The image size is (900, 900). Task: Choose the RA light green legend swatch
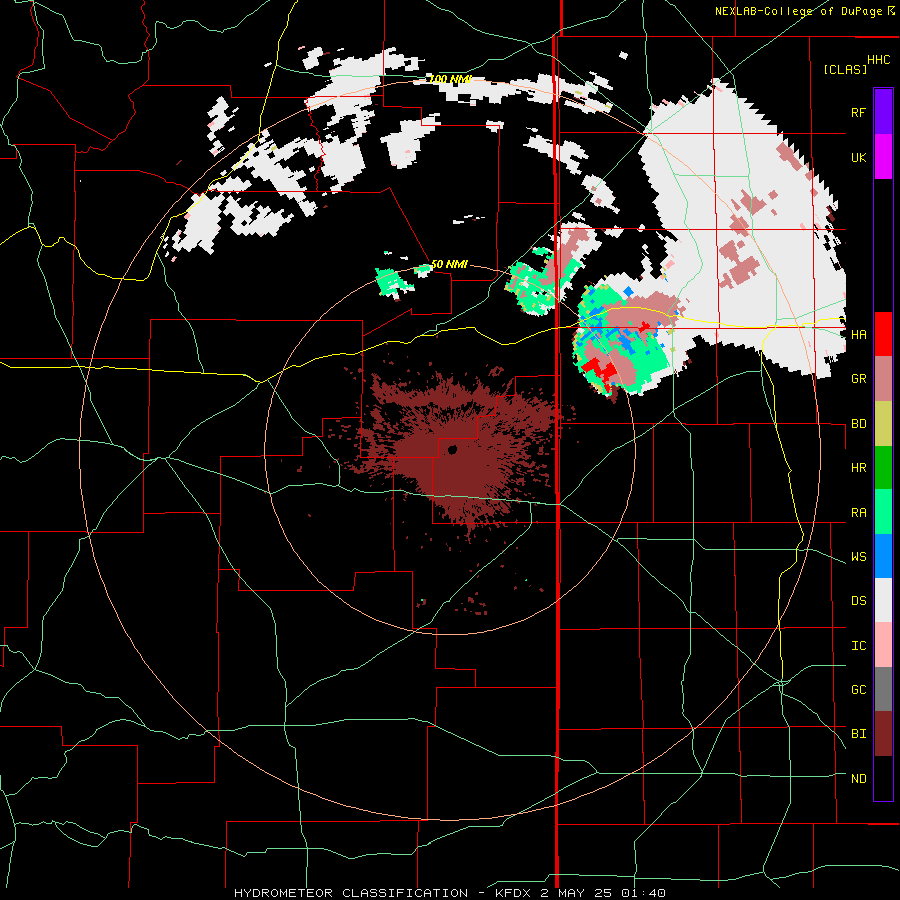pos(883,512)
